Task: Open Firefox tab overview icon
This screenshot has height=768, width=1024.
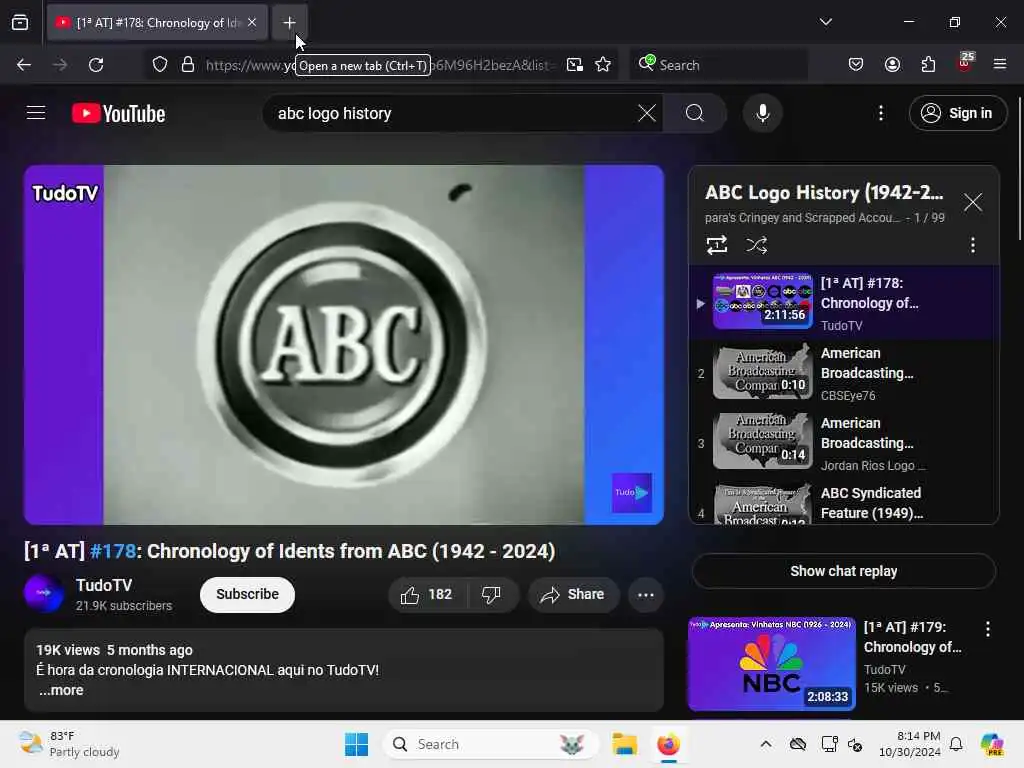Action: pos(20,23)
